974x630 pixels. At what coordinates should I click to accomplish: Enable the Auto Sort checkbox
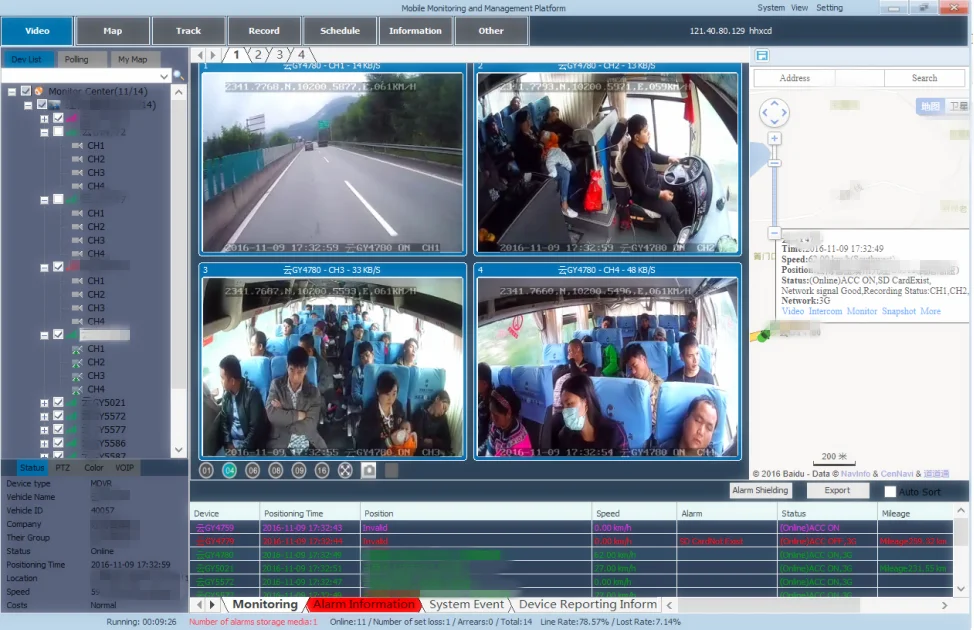[x=888, y=491]
